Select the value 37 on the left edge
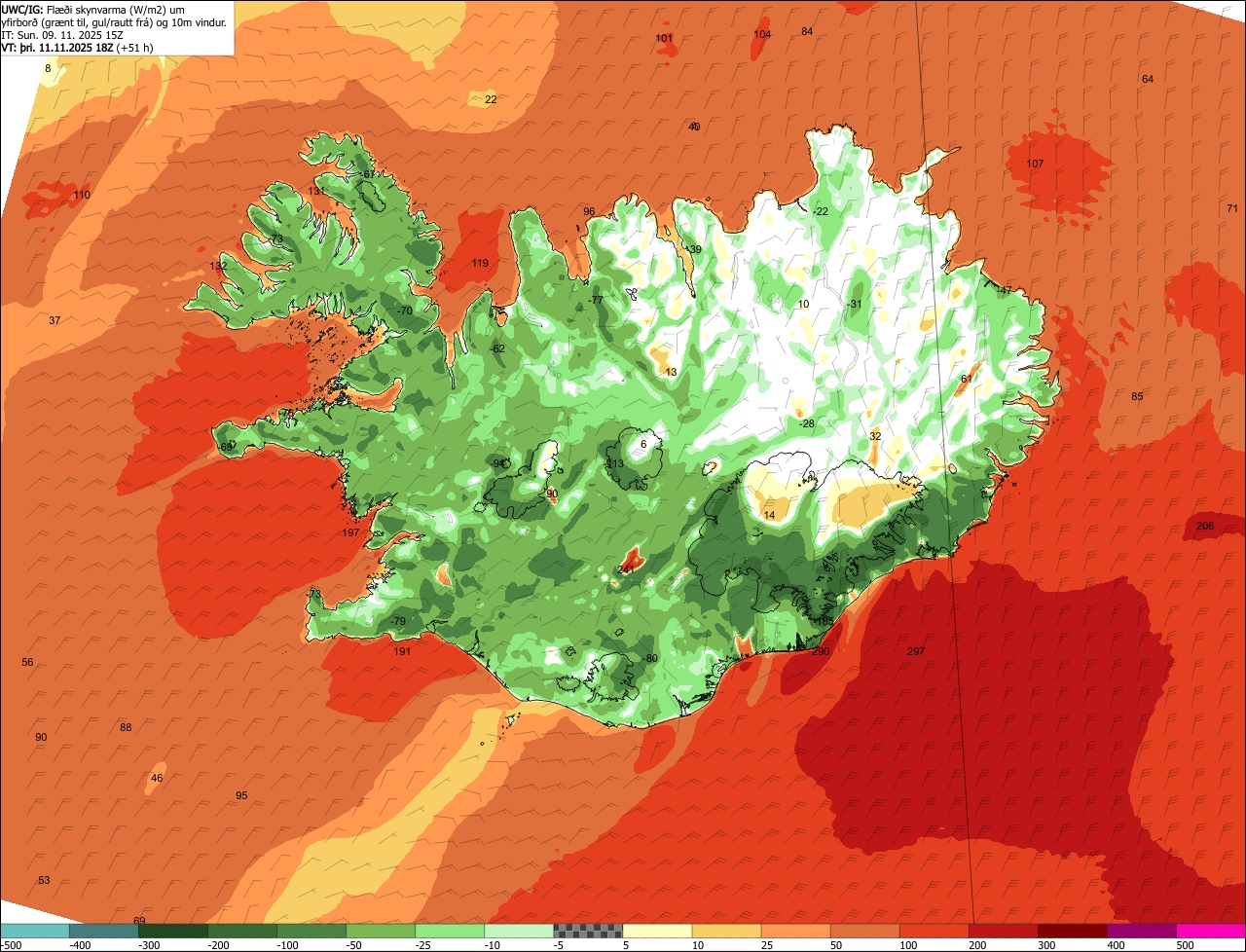This screenshot has width=1246, height=952. pos(55,320)
